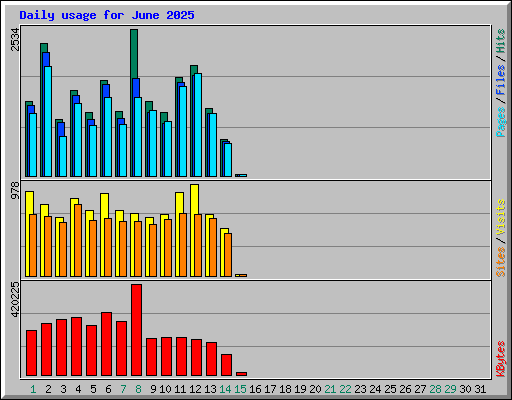512x400 pixels.
Task: Click the cyan pages bar for day 12
Action: (198, 125)
